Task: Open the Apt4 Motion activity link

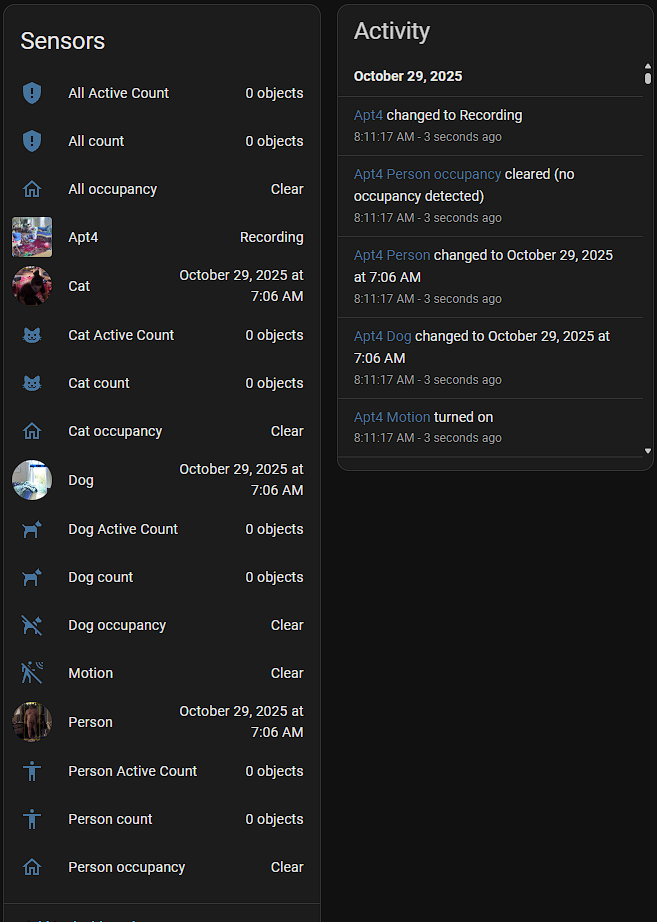Action: 392,417
